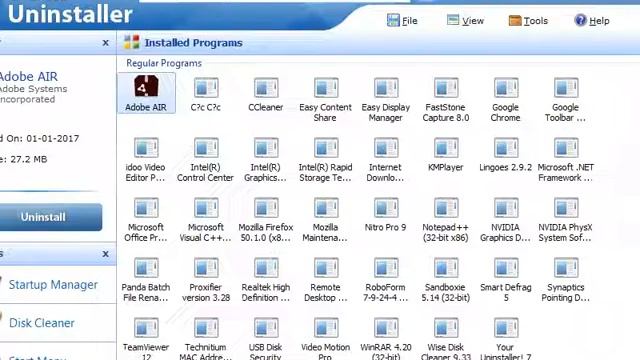Viewport: 640px width, 360px height.
Task: Select the Mozilla Firefox 50.1.0 icon
Action: click(x=266, y=207)
